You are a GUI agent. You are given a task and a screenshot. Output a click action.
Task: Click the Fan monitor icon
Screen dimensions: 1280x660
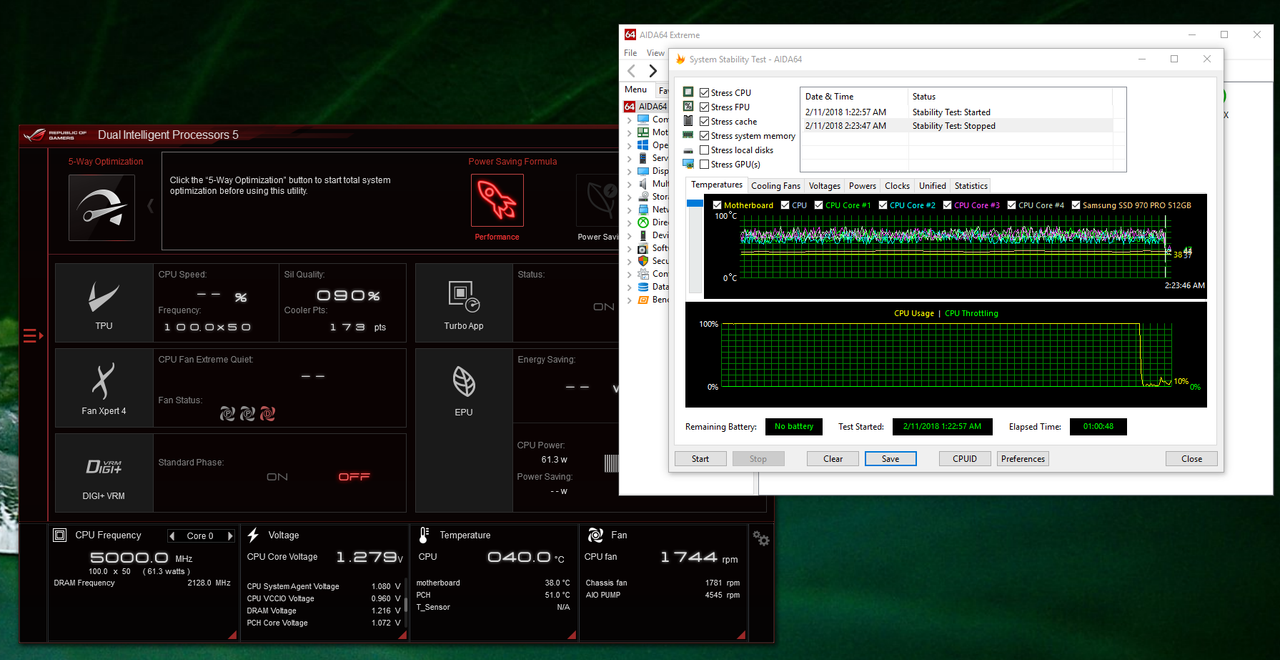point(594,535)
